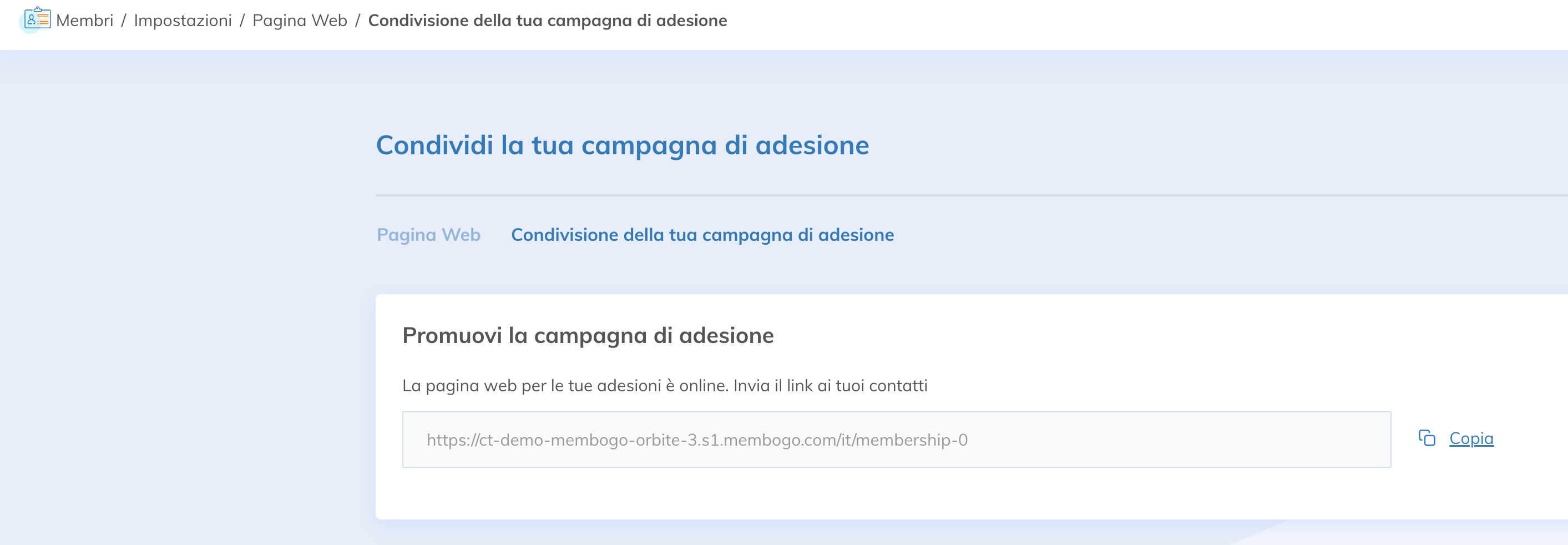This screenshot has height=545, width=1568.
Task: Click the Members module icon in breadcrumb
Action: click(37, 19)
